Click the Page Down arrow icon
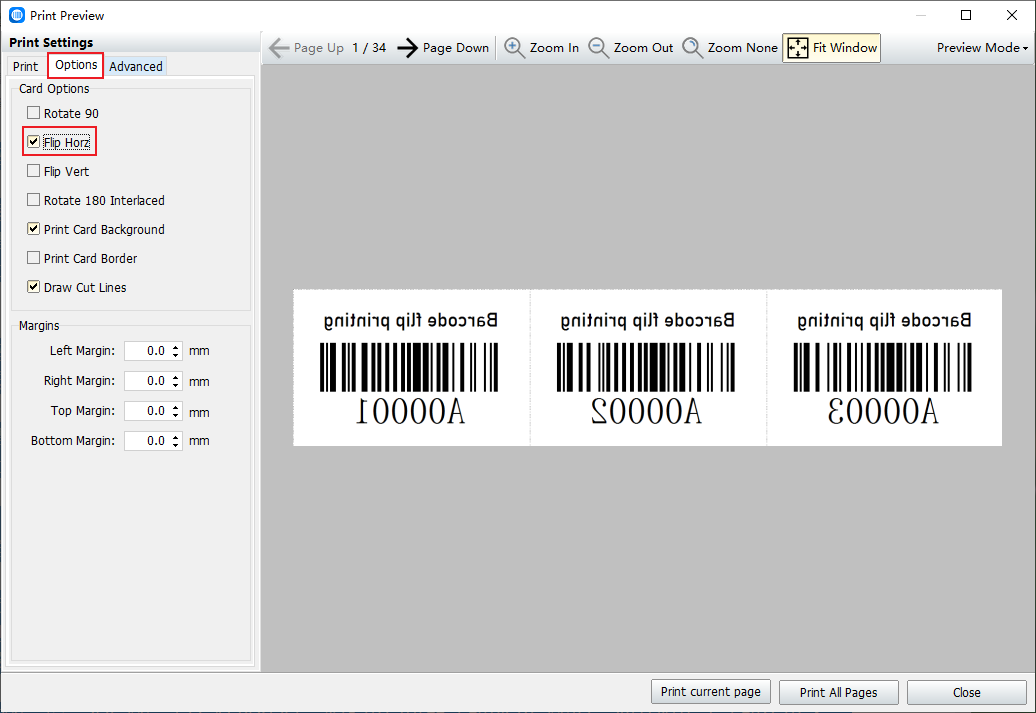The width and height of the screenshot is (1036, 713). pos(408,48)
